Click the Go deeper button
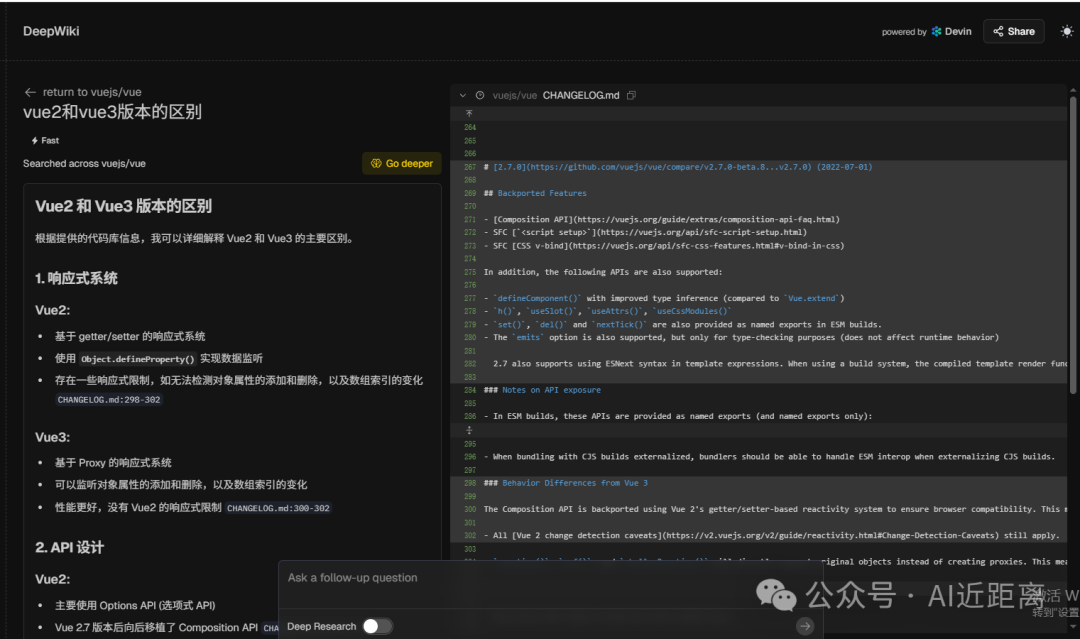Image resolution: width=1080 pixels, height=639 pixels. click(402, 163)
